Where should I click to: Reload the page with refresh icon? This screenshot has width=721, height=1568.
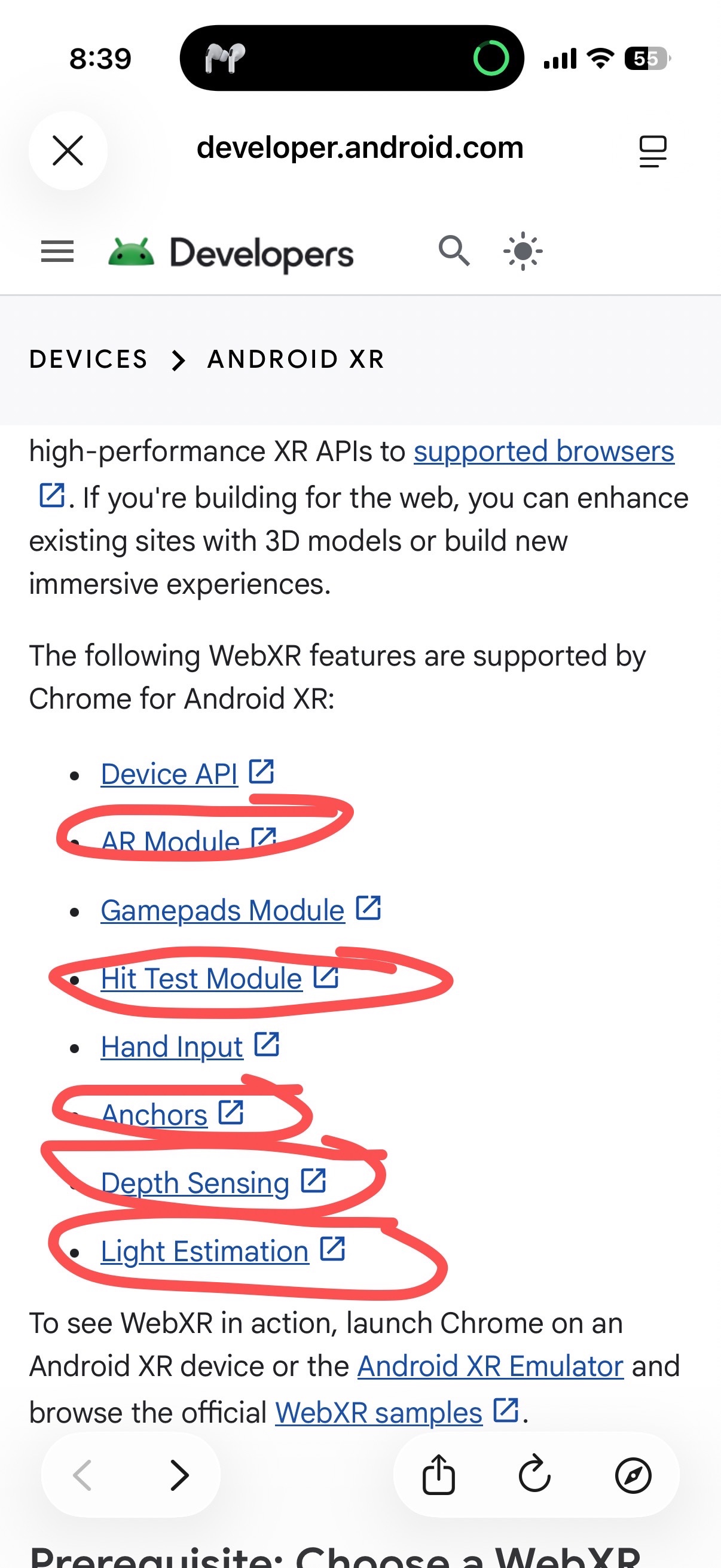coord(534,1475)
